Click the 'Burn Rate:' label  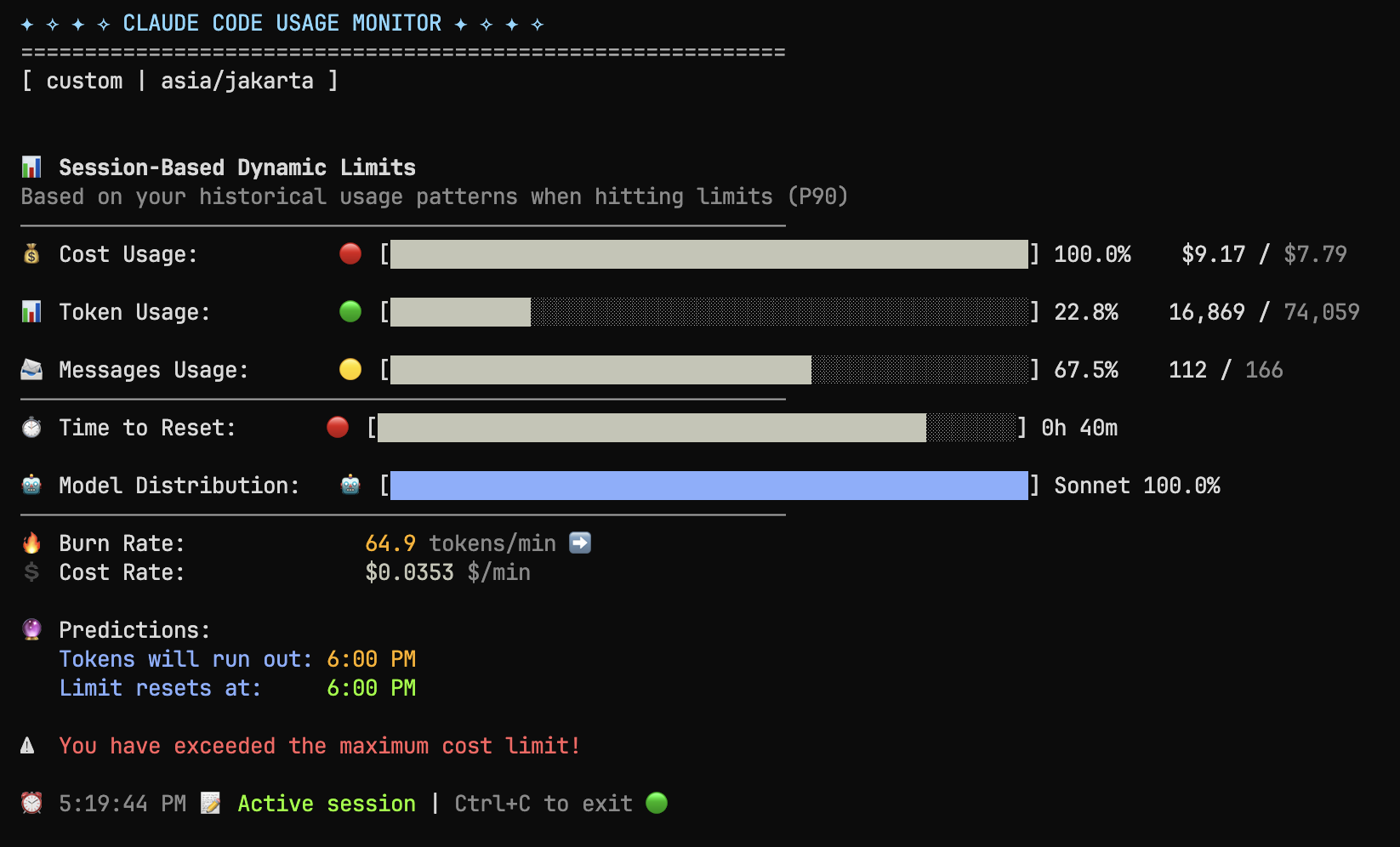[122, 543]
